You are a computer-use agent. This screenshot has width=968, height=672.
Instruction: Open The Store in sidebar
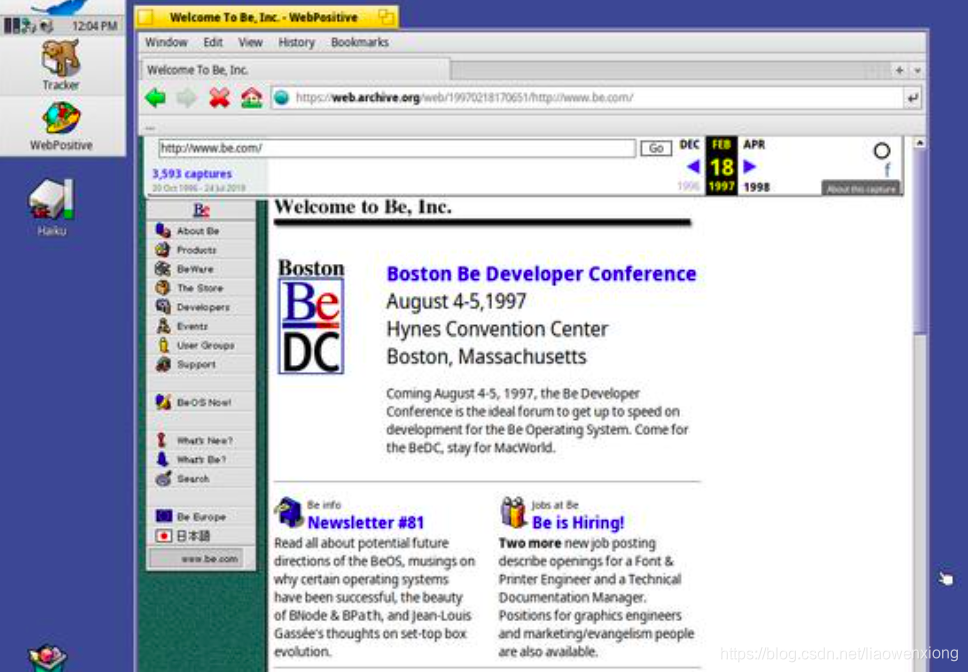(201, 288)
